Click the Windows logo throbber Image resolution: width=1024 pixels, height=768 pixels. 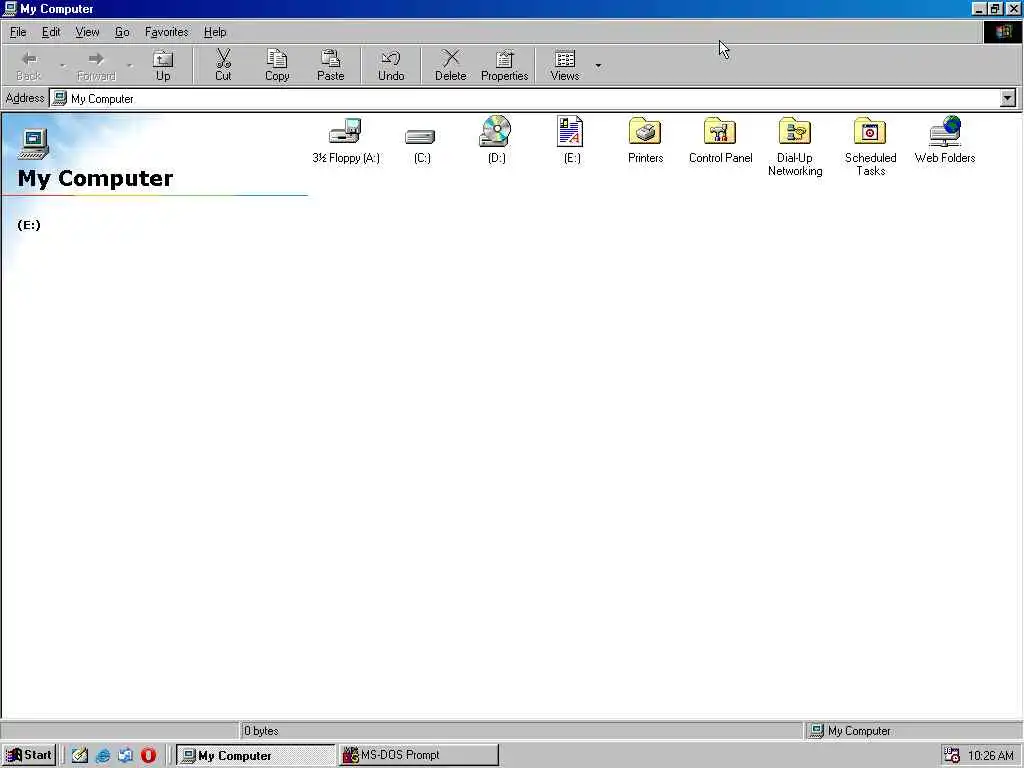[1002, 32]
